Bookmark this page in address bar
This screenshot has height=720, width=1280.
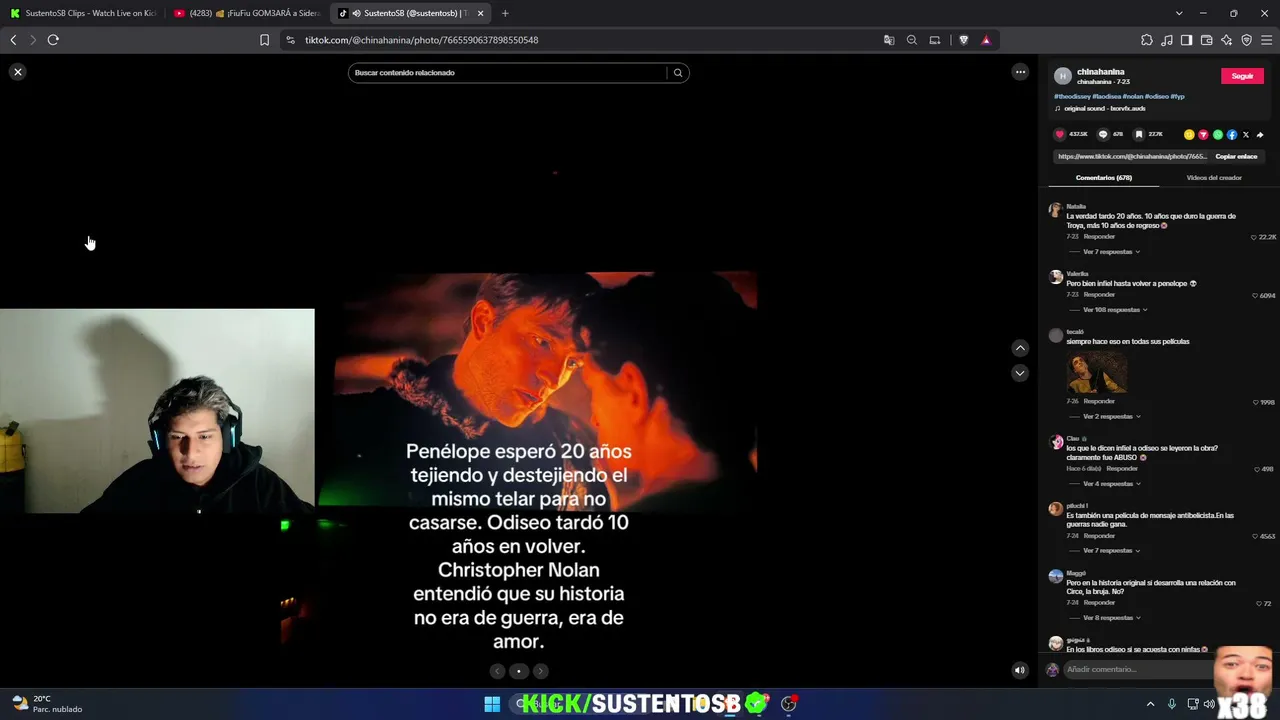(x=264, y=40)
